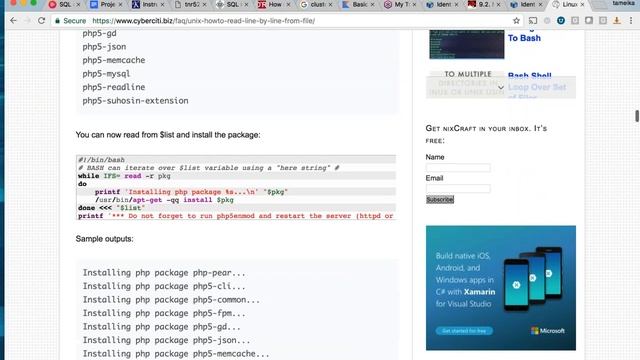Click the Xamarin Microsoft advertisement
This screenshot has height=360, width=640.
[x=501, y=288]
